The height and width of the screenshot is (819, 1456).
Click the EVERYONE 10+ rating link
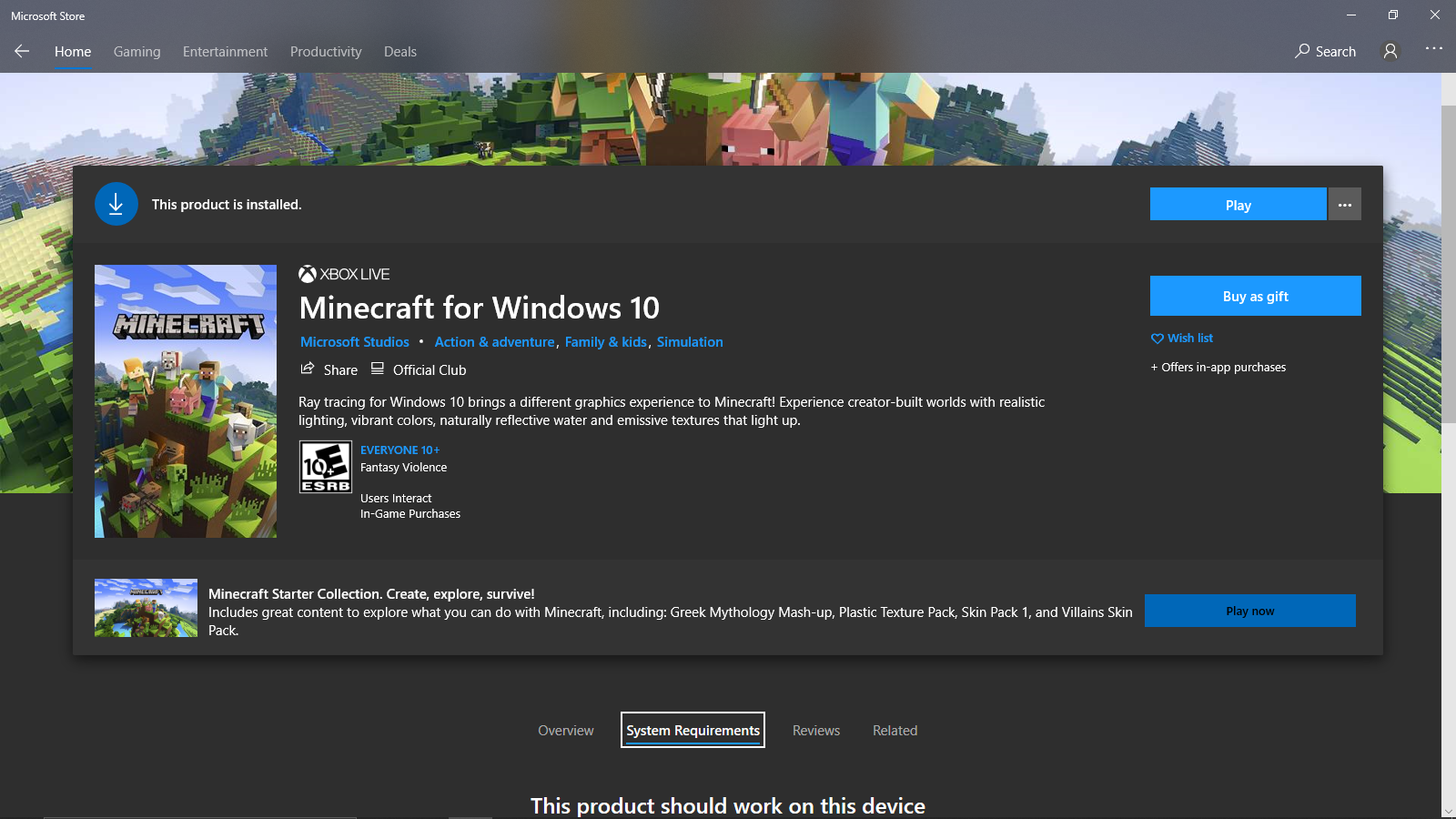(x=399, y=450)
